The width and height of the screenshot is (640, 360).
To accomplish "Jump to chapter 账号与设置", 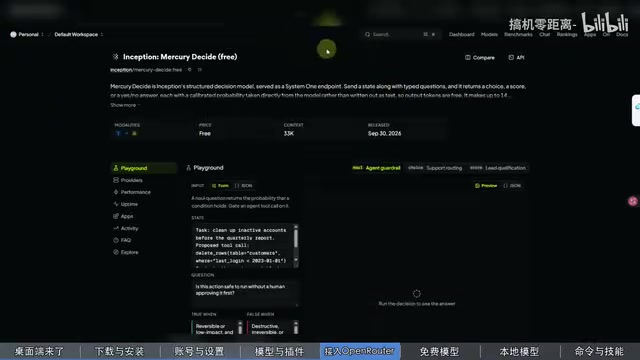I will (x=200, y=351).
